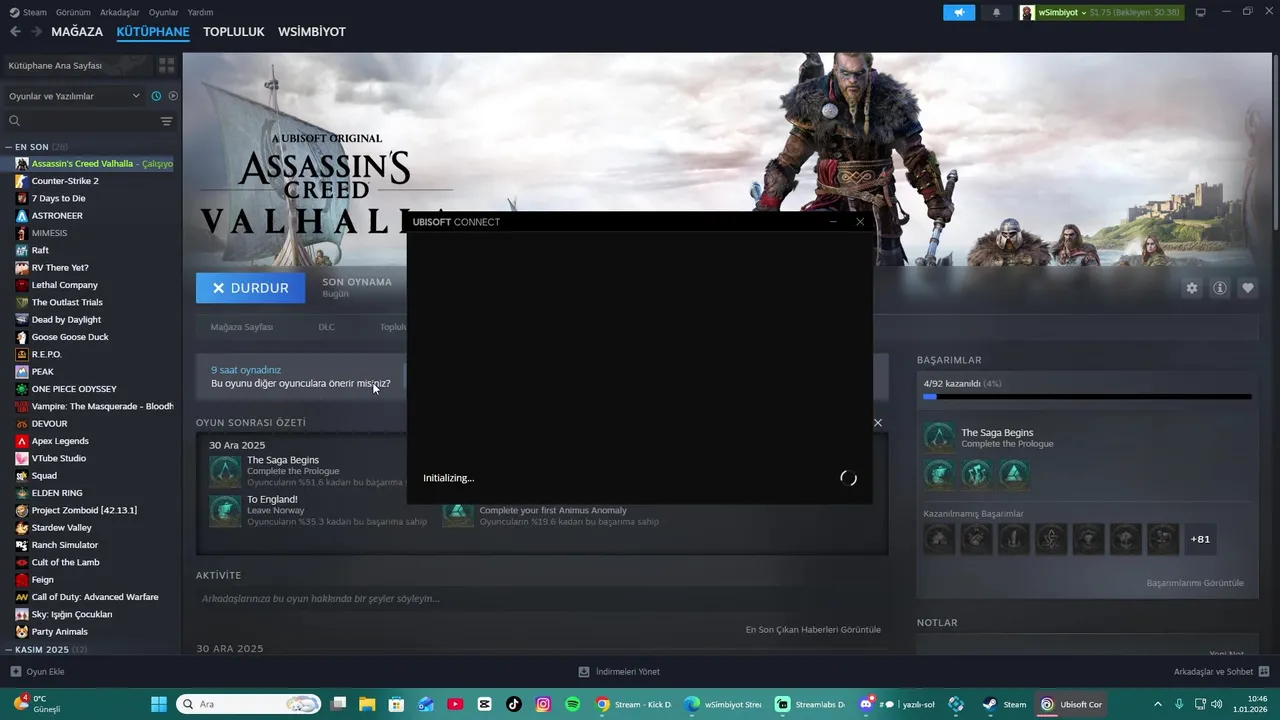
Task: Select ELDEN RING in library
Action: 57,493
